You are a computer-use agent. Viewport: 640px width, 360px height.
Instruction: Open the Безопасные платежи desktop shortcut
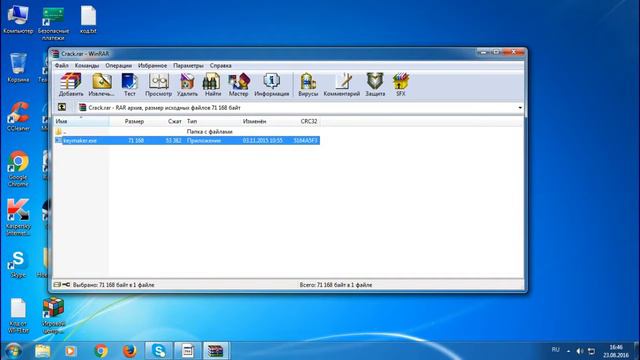pyautogui.click(x=53, y=23)
